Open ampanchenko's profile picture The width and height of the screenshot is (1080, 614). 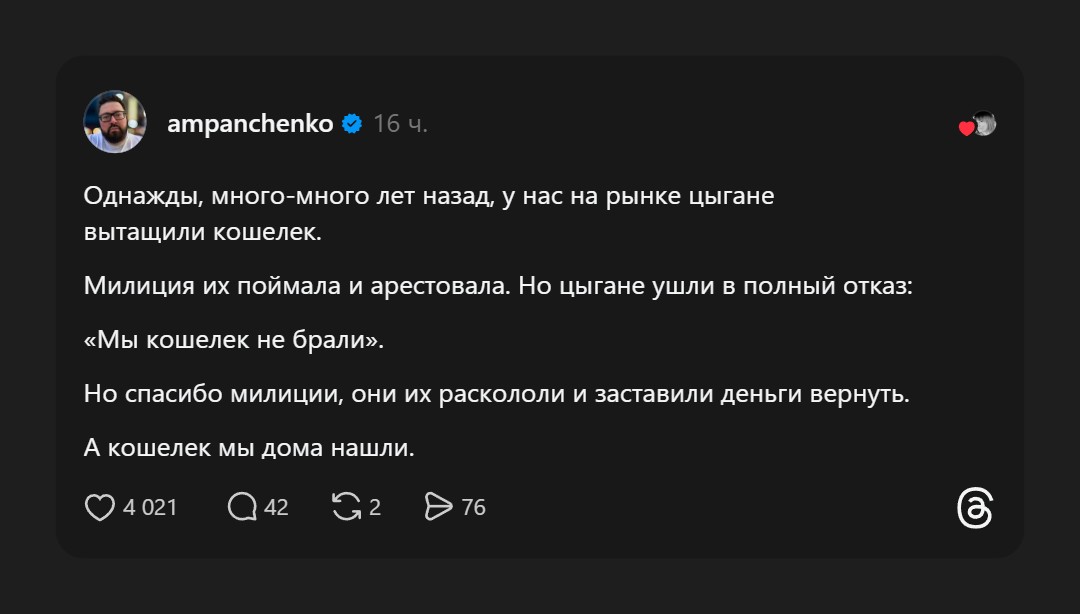[115, 122]
